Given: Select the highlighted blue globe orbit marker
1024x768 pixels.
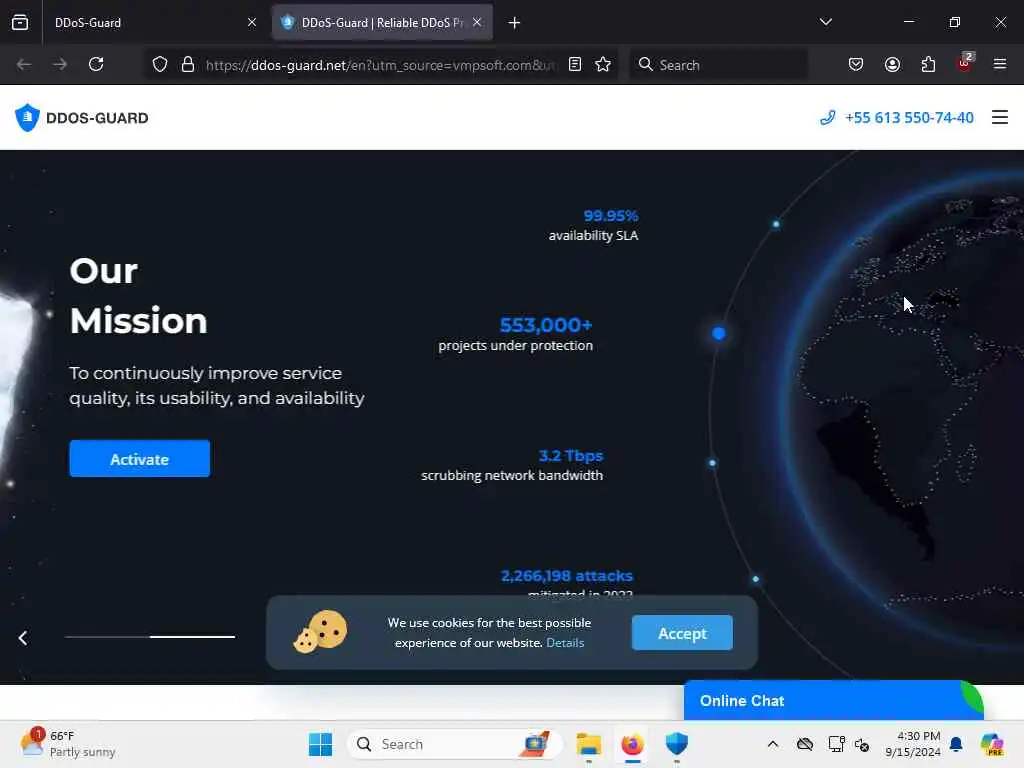Looking at the screenshot, I should click(718, 334).
